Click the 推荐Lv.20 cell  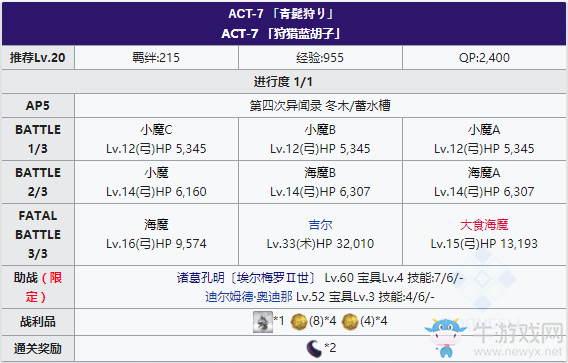pos(38,58)
